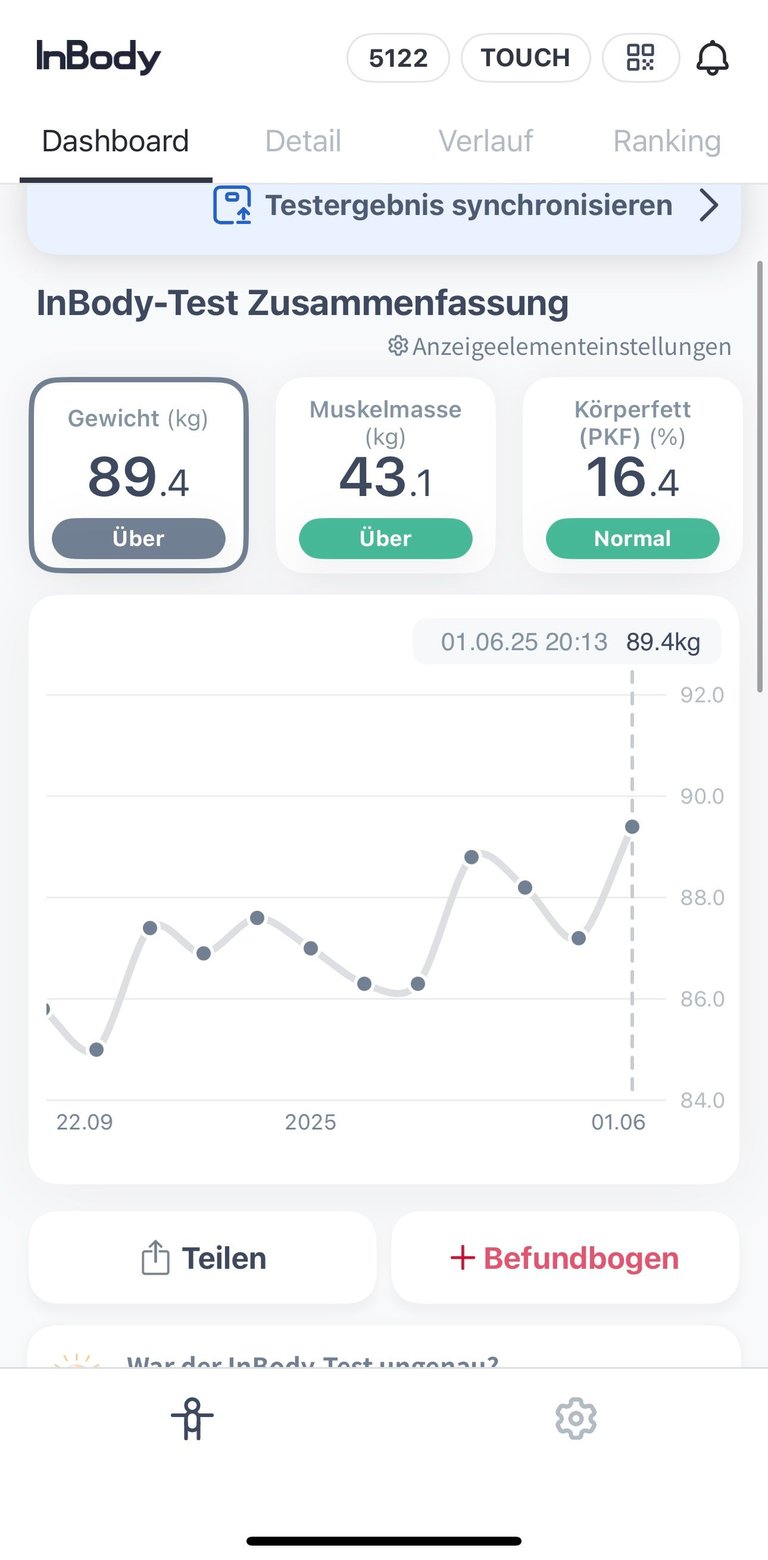
Task: Open the TOUCH device pill
Action: pyautogui.click(x=525, y=58)
